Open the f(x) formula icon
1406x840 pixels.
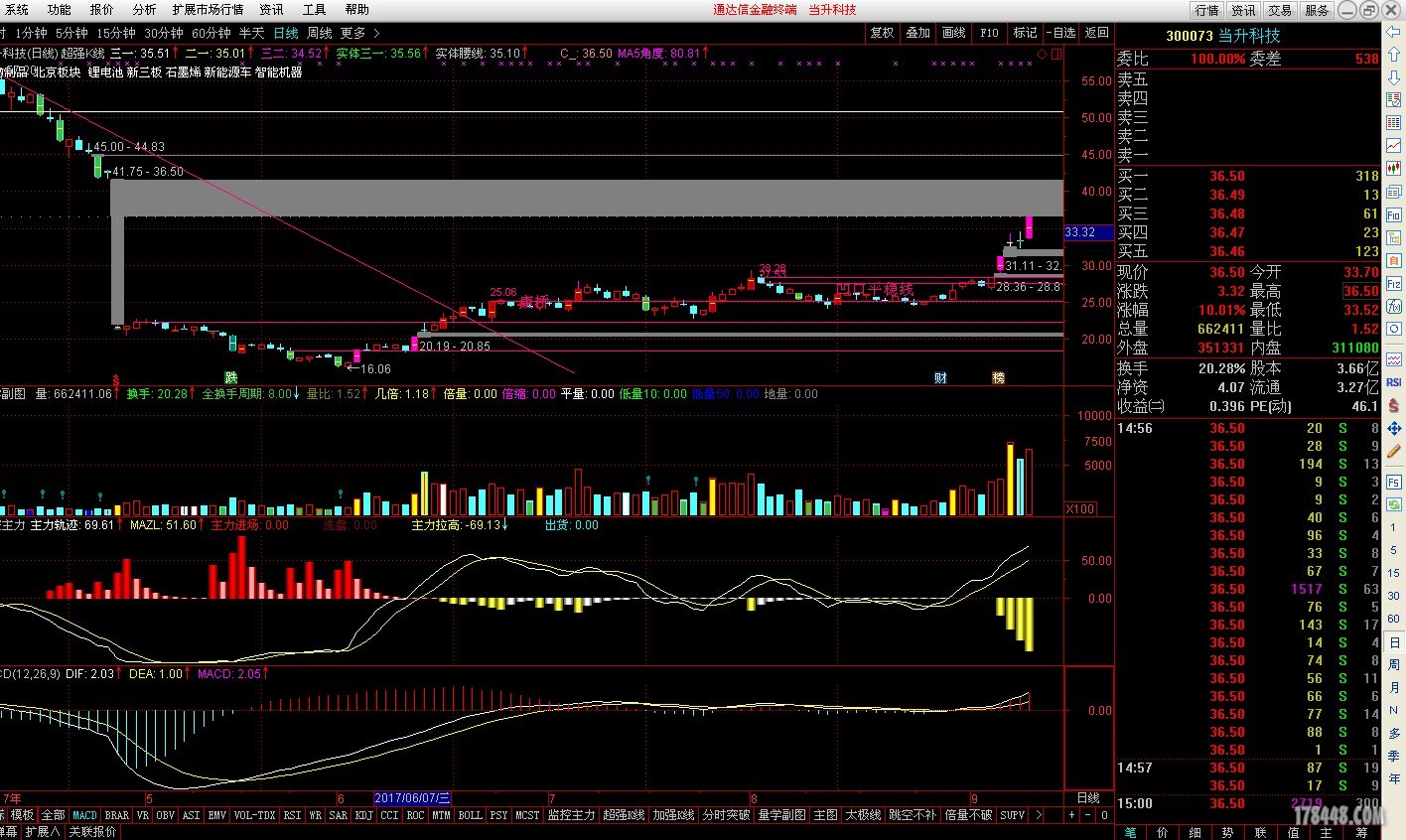1394,306
